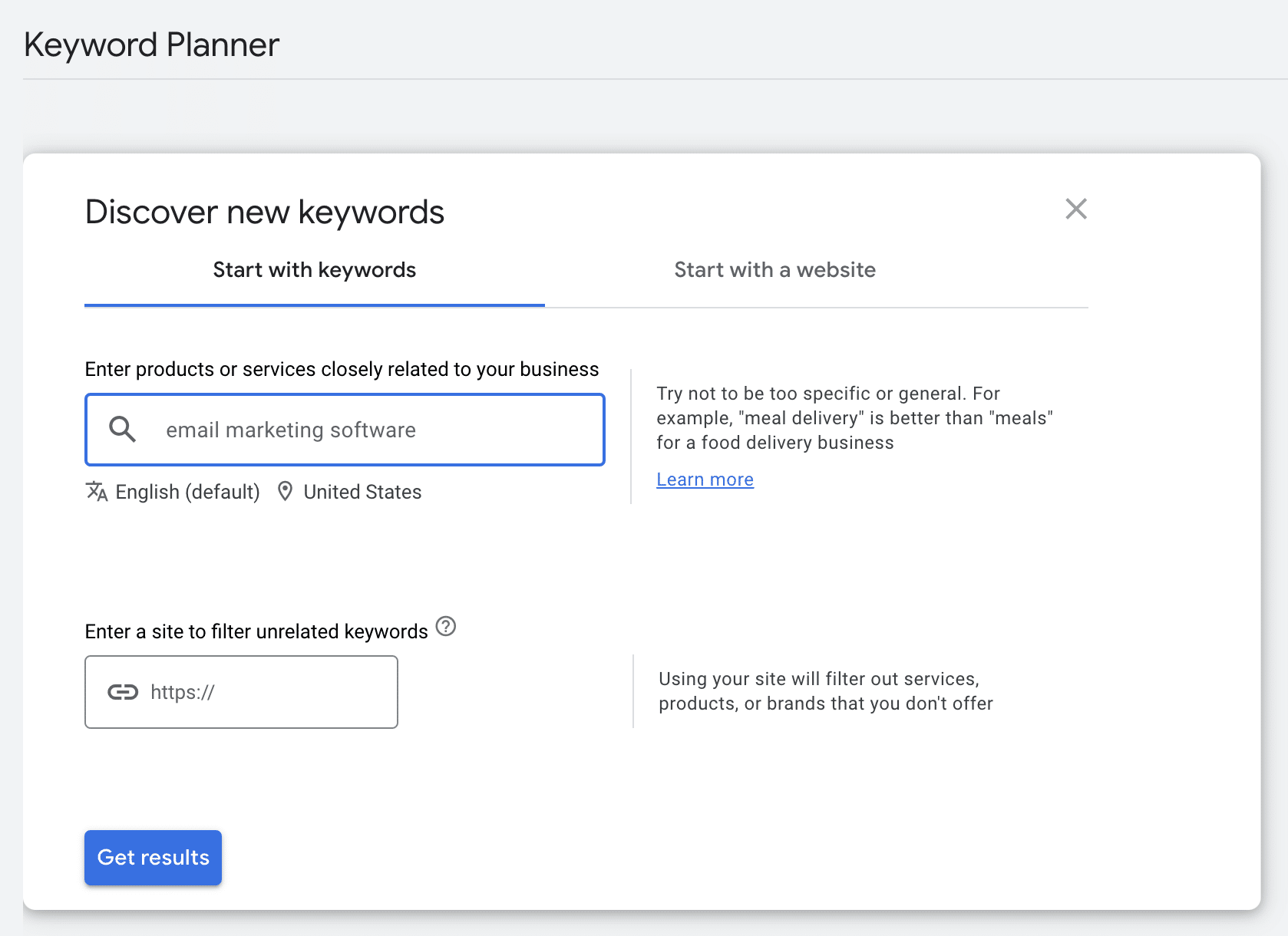Open language setting via translate icon
Viewport: 1288px width, 936px height.
pos(97,491)
